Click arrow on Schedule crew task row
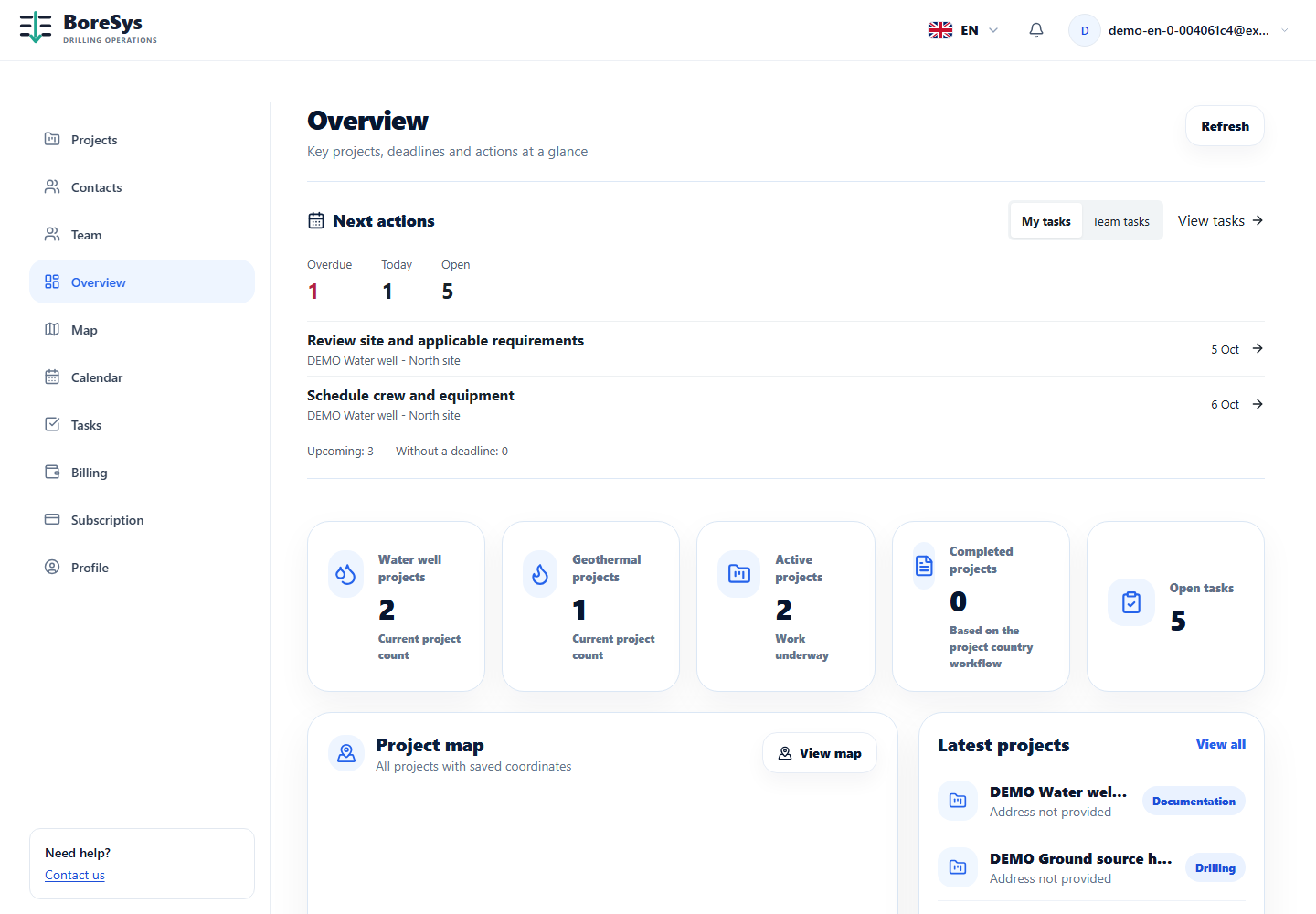Viewport: 1316px width, 914px height. (x=1258, y=404)
